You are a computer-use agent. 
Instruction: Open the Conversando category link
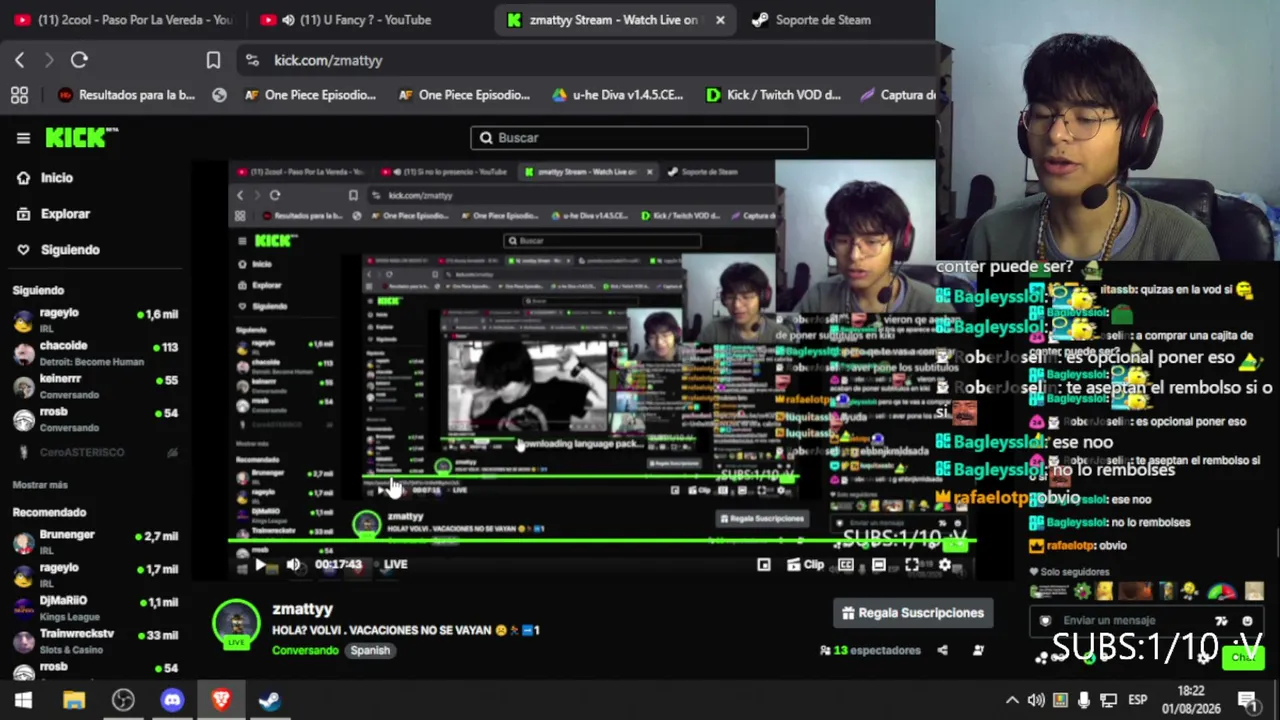[305, 650]
